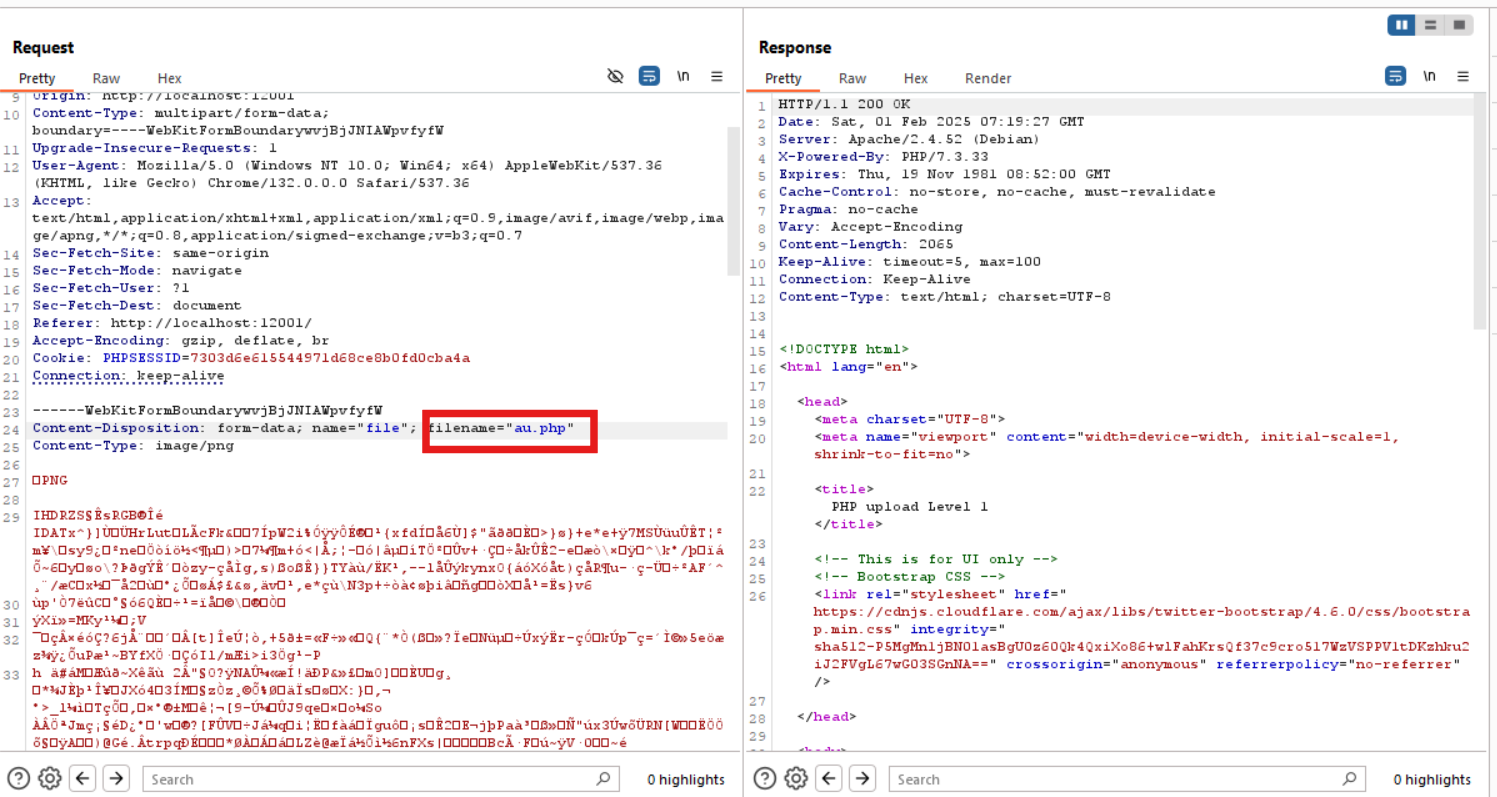The width and height of the screenshot is (1497, 797).
Task: Toggle hidden-characters eye icon in Request panel
Action: 616,77
